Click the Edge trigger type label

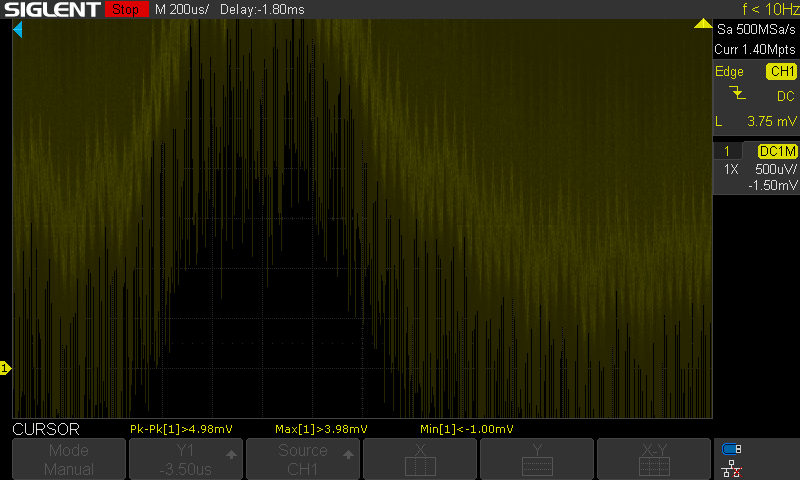point(729,71)
